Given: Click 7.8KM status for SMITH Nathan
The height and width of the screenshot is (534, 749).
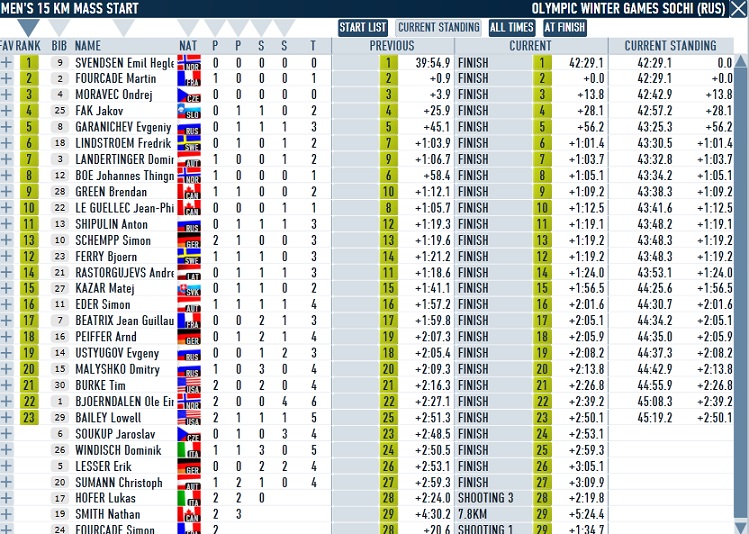Looking at the screenshot, I should click(x=473, y=514).
